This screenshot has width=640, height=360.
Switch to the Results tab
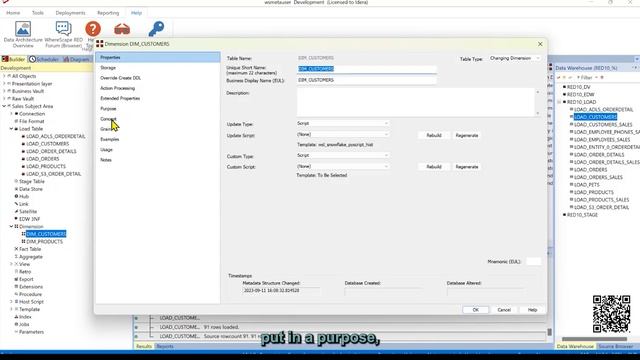tap(144, 346)
